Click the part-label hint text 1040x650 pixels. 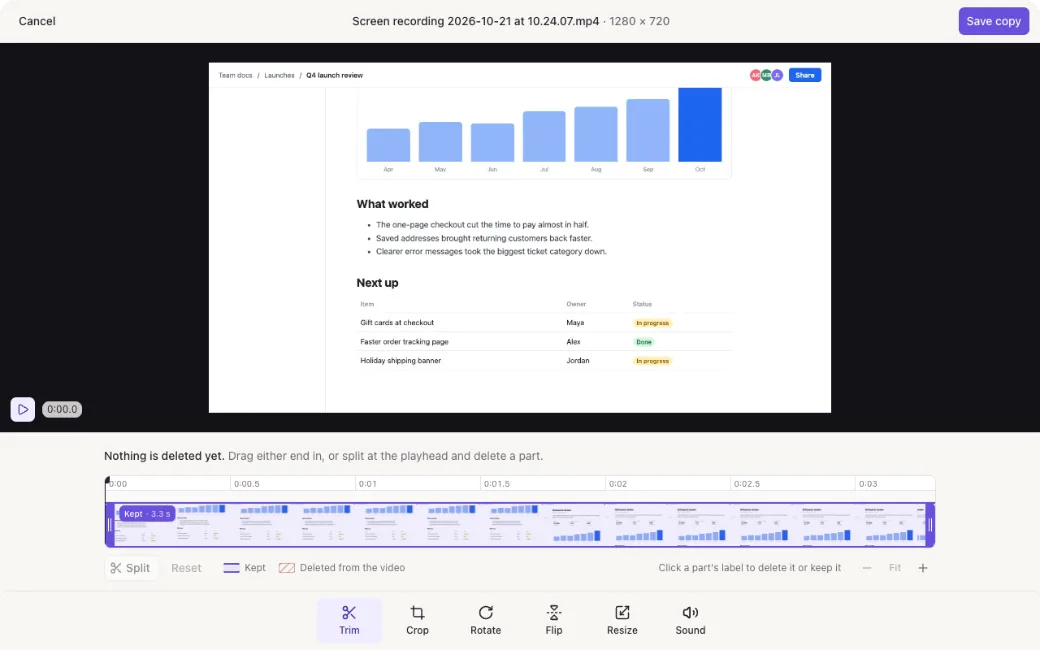click(749, 568)
